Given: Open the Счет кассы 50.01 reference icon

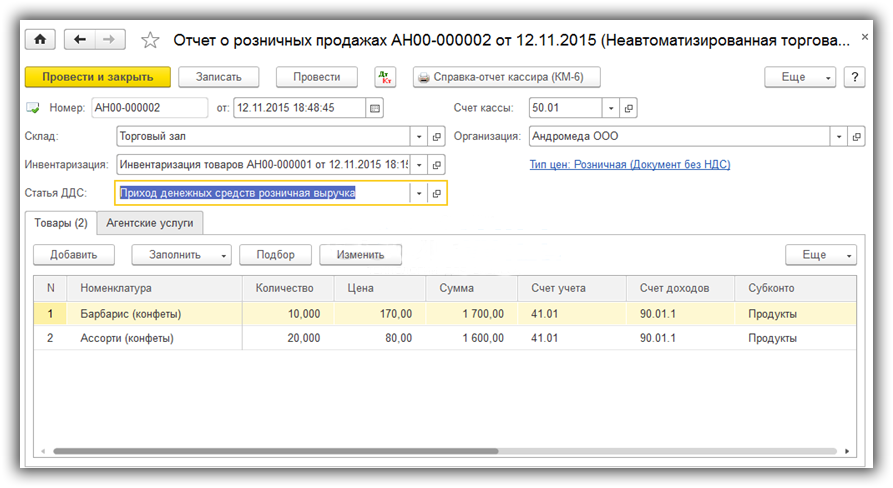Looking at the screenshot, I should pos(630,108).
